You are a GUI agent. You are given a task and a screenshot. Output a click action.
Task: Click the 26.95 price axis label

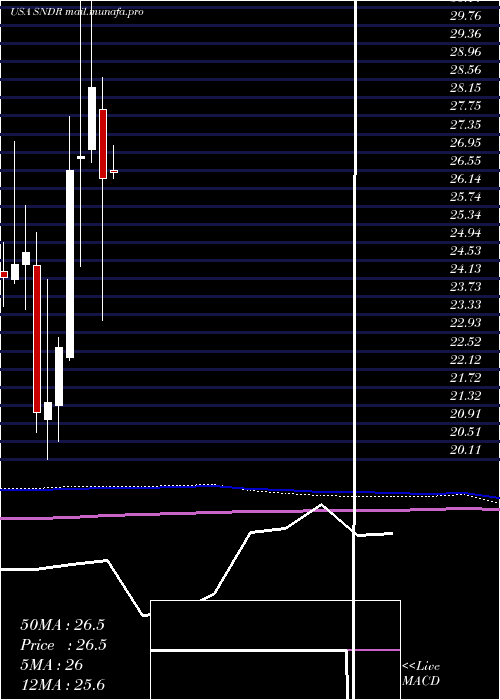[466, 143]
